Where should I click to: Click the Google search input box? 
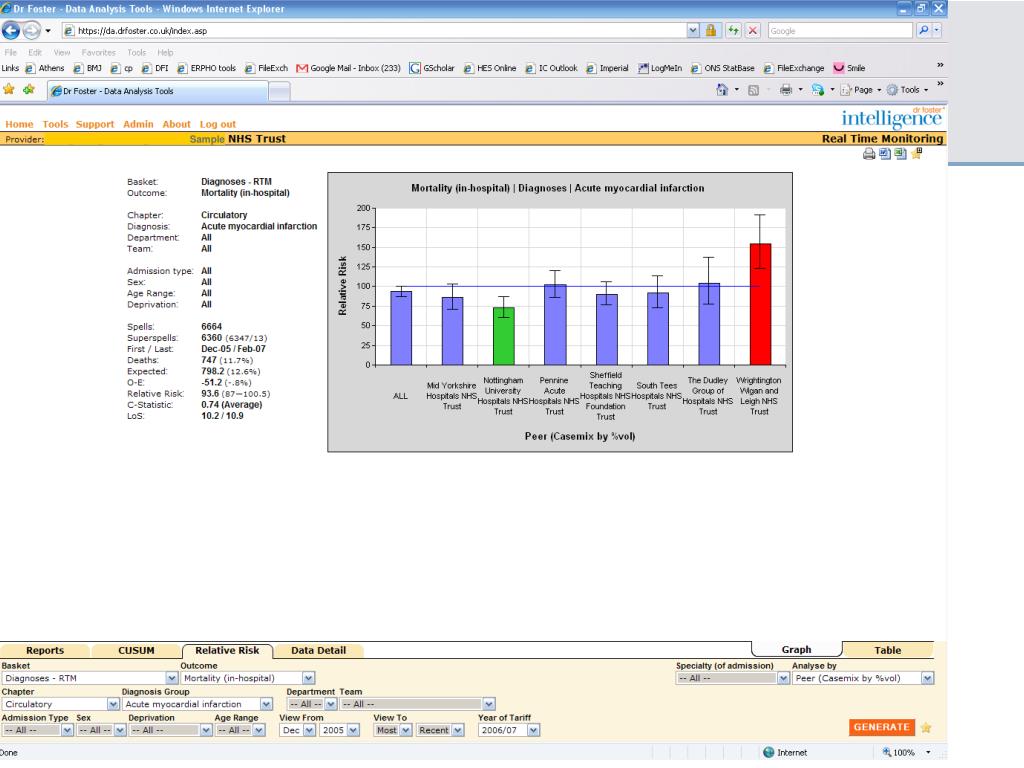[x=839, y=31]
